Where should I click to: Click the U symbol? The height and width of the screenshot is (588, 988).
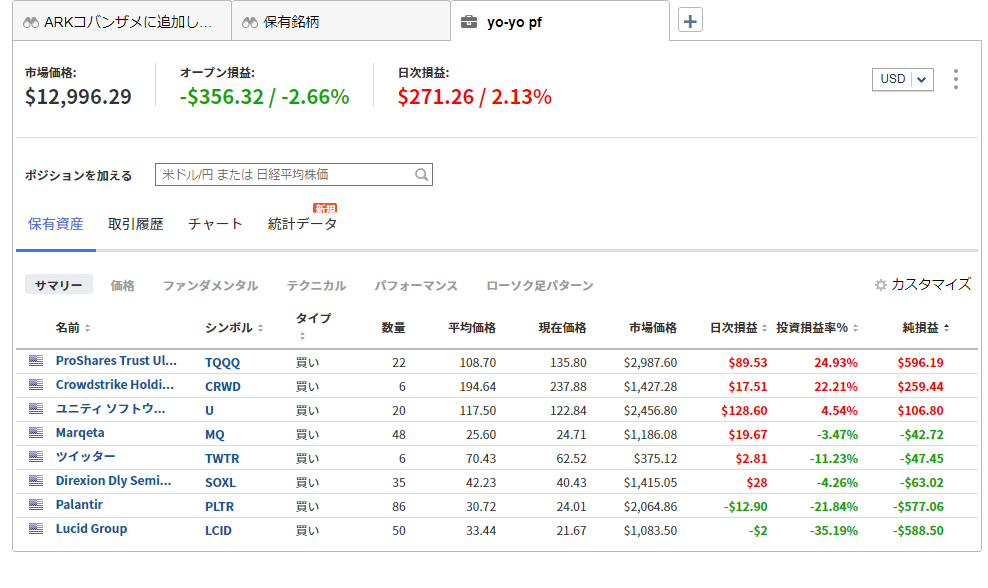[x=209, y=410]
